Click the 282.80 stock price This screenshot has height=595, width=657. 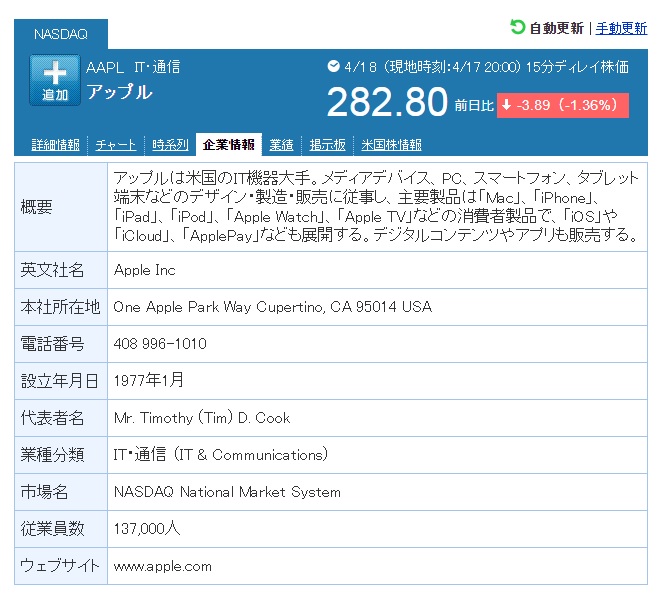387,102
